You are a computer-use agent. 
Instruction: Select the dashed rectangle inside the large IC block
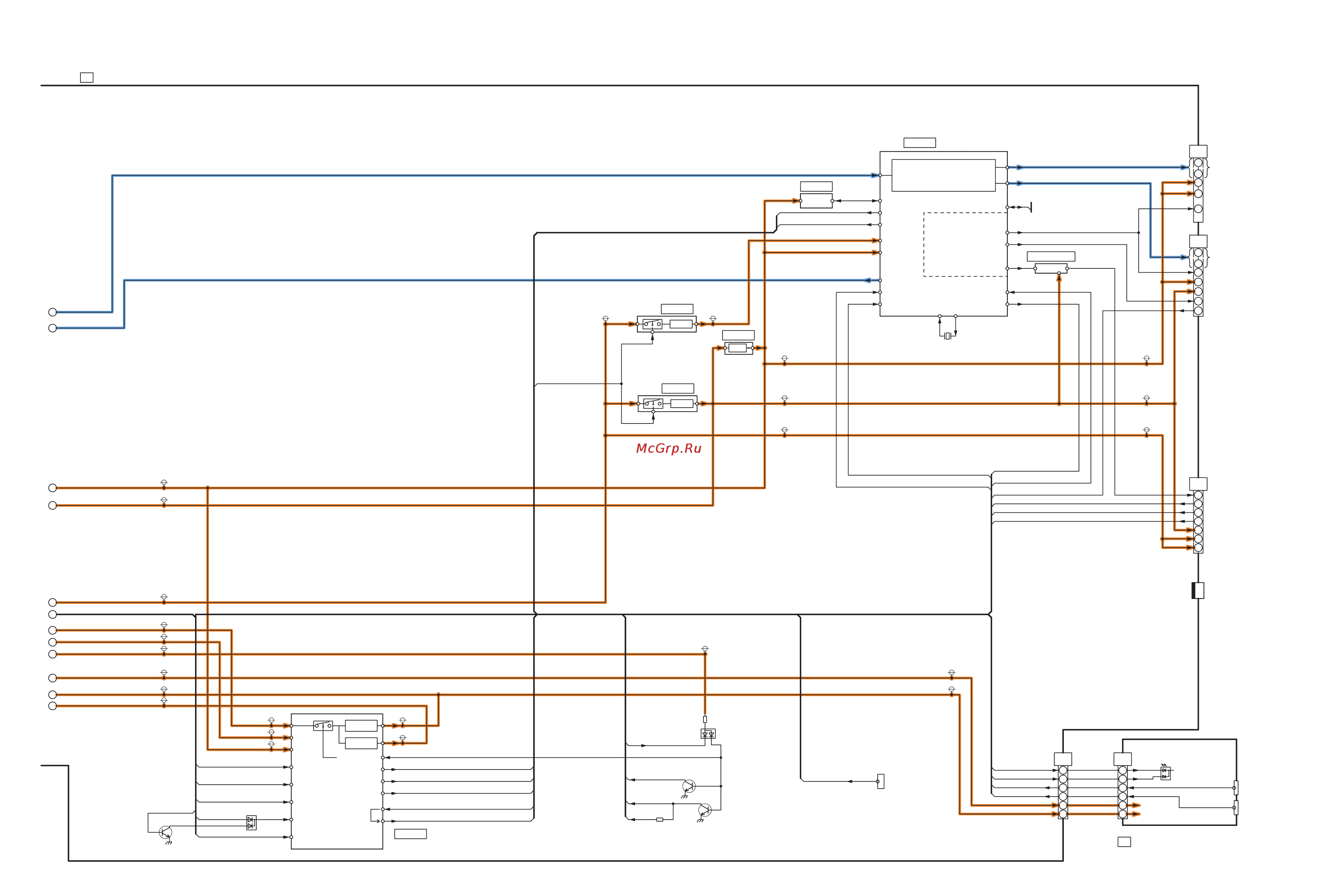point(965,245)
